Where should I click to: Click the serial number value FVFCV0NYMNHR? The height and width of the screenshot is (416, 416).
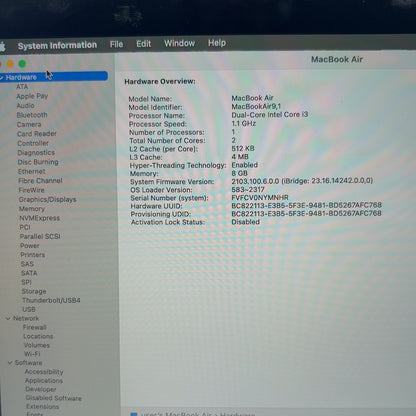[x=260, y=198]
